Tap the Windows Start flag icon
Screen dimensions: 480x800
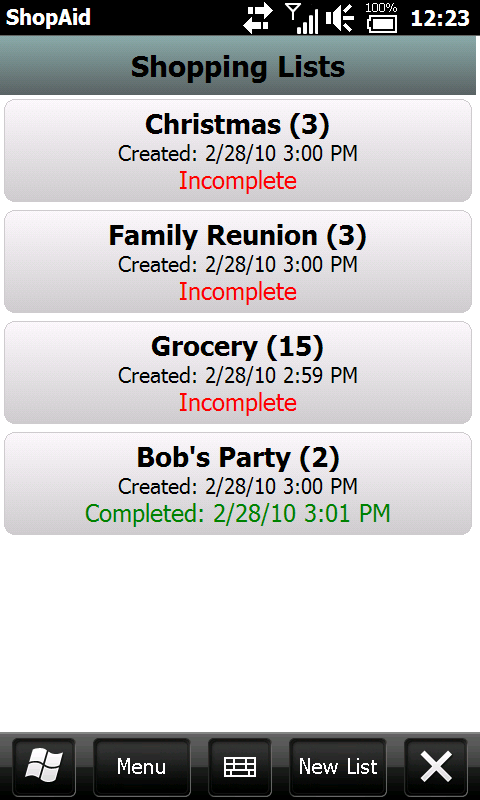pyautogui.click(x=44, y=767)
